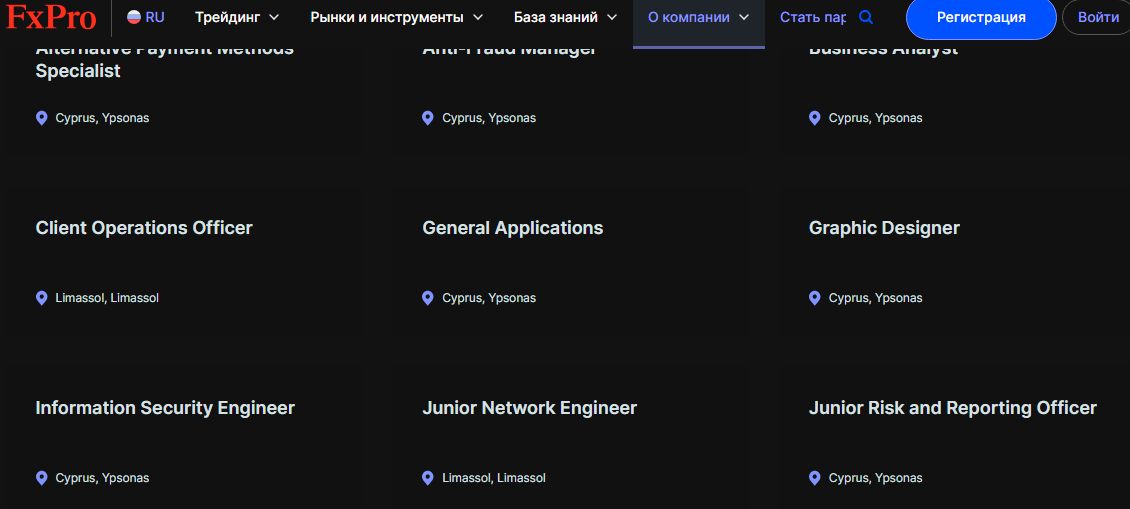Image resolution: width=1130 pixels, height=509 pixels.
Task: Open the Information Security Engineer vacancy
Action: (x=165, y=408)
